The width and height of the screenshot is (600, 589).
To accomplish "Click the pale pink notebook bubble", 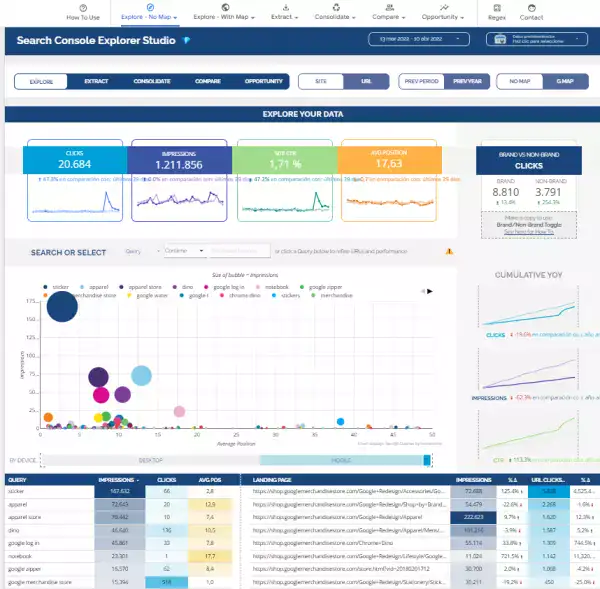I will click(x=179, y=411).
